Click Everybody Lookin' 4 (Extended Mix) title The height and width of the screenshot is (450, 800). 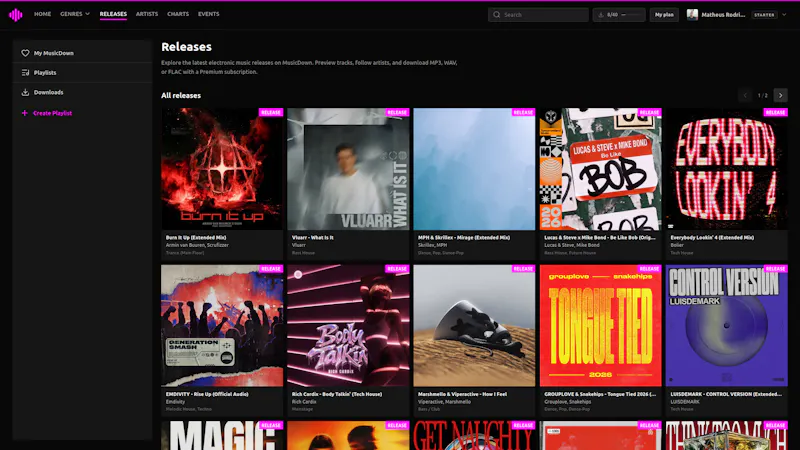712,237
